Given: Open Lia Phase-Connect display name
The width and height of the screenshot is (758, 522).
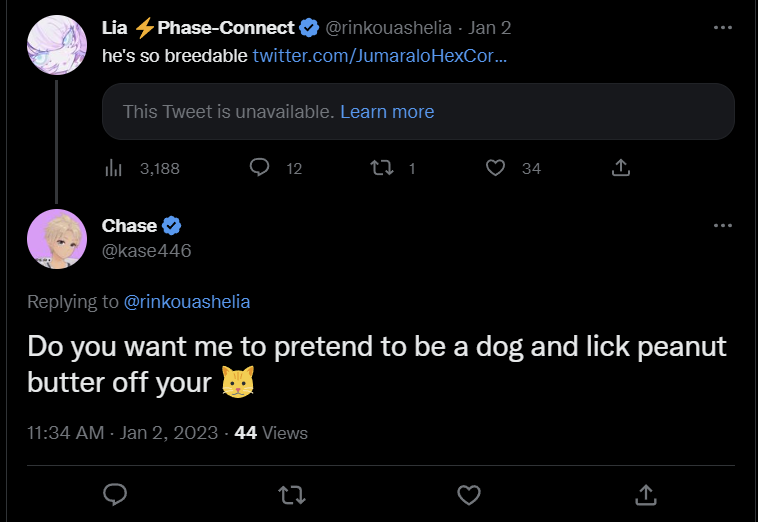Looking at the screenshot, I should pyautogui.click(x=198, y=28).
